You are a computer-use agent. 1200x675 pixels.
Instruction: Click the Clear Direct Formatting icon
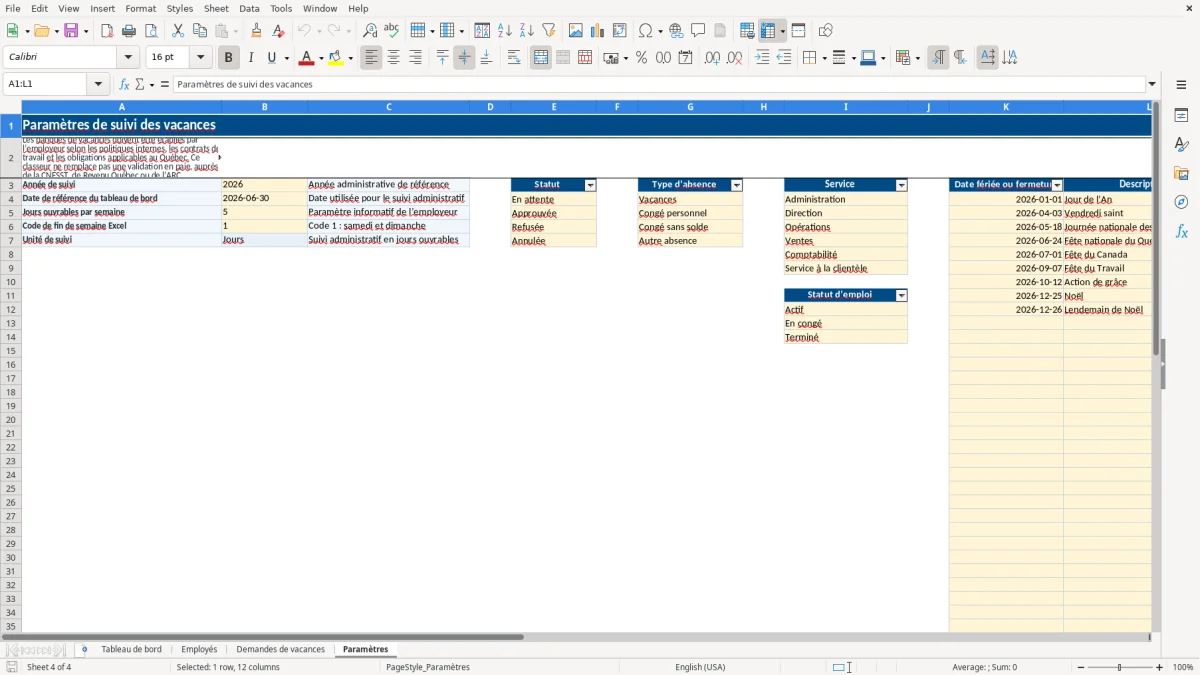click(279, 31)
